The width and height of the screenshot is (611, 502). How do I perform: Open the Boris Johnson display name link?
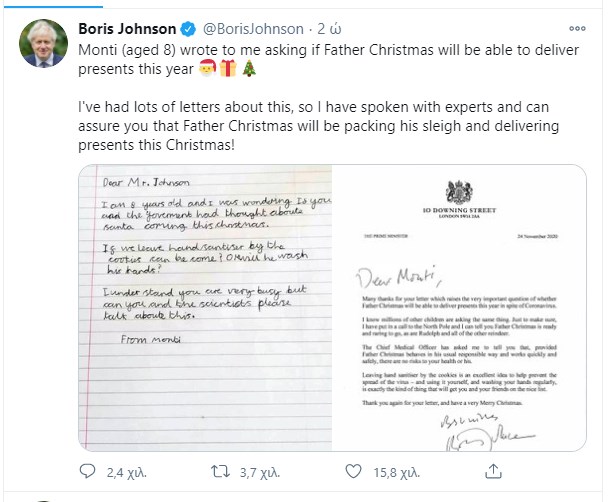click(x=128, y=28)
